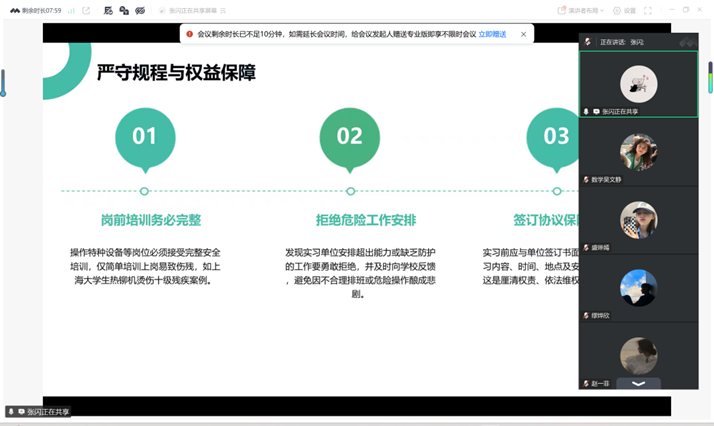
Task: Click the Tencent Meeting logo icon
Action: 15,10
